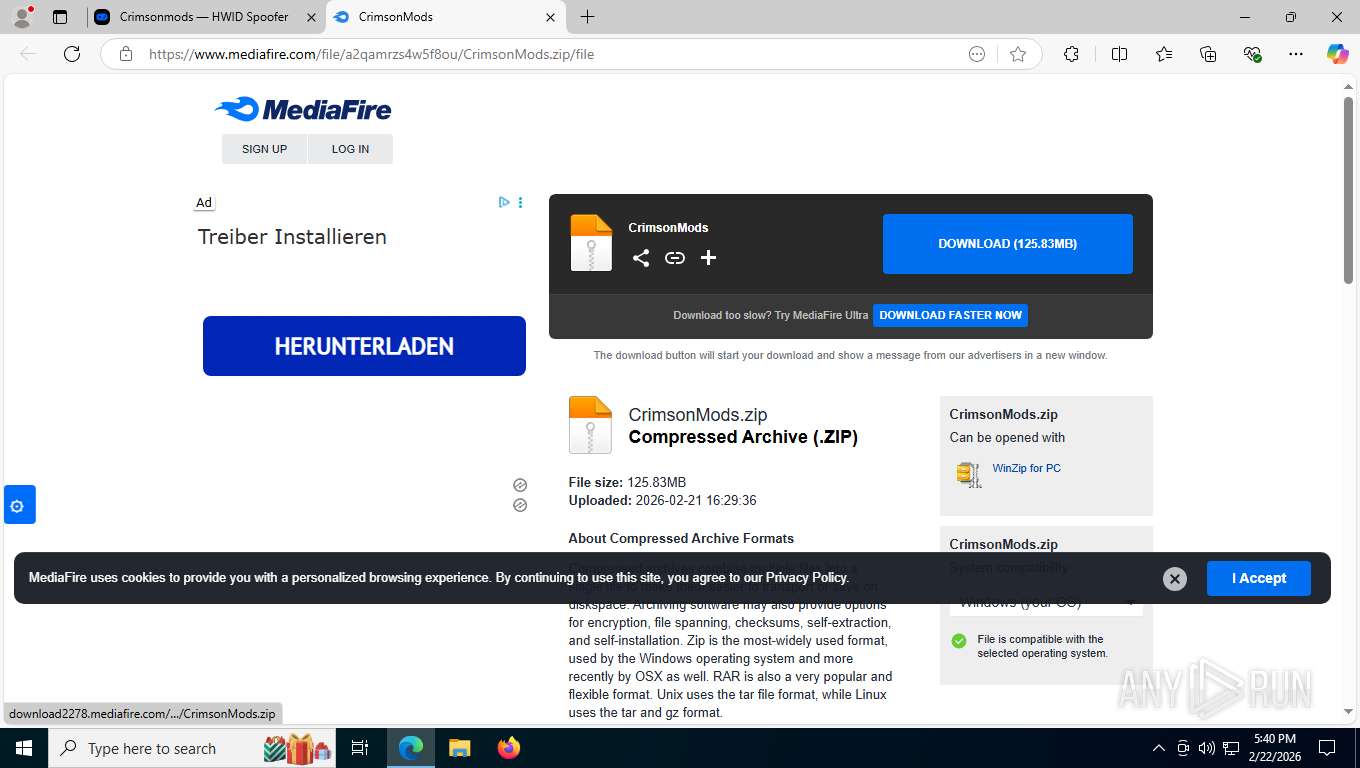Share the CrimsonMods file
The image size is (1360, 768).
(641, 258)
